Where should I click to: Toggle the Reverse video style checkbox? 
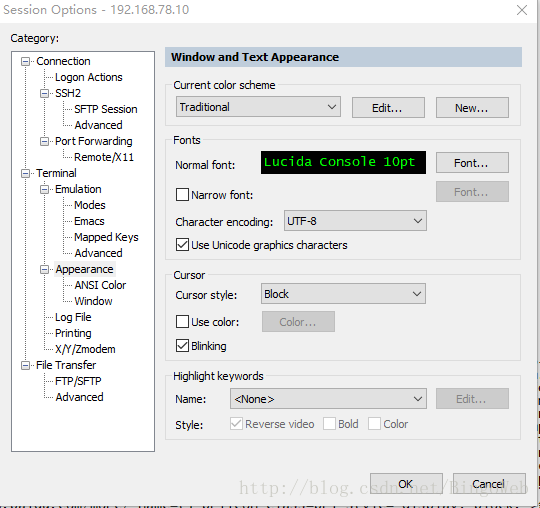236,424
